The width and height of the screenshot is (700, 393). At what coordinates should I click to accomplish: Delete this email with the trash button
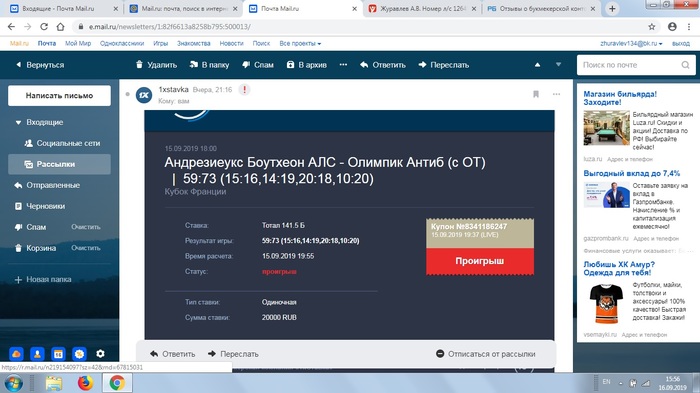pos(156,65)
